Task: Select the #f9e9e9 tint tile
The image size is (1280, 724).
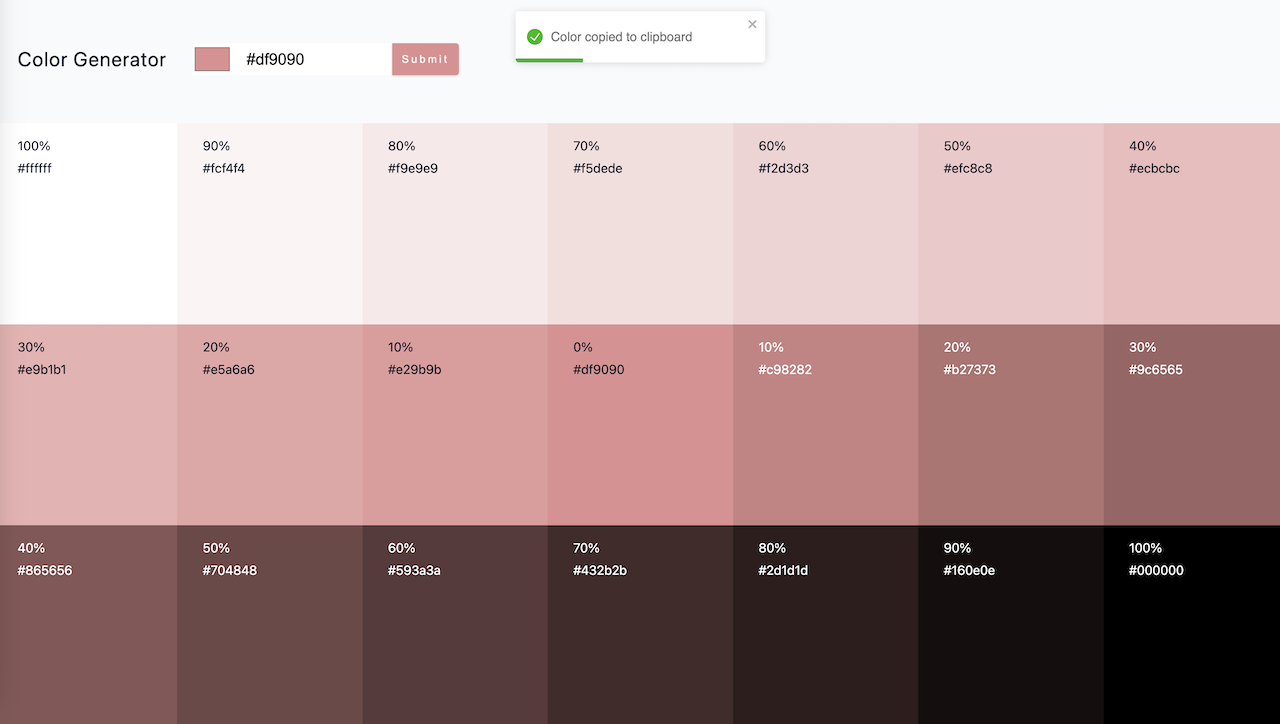Action: (455, 223)
